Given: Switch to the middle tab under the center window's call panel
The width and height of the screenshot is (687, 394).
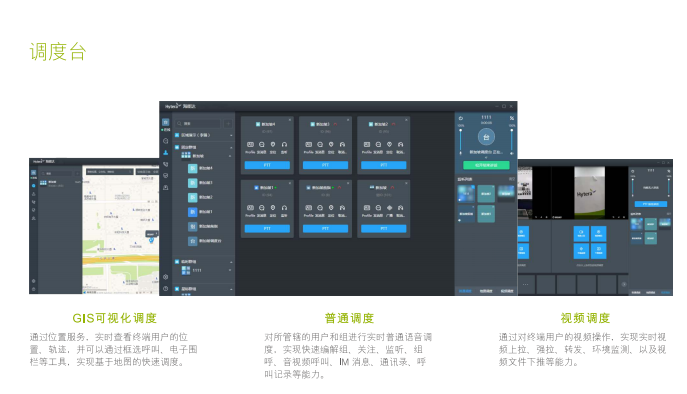Looking at the screenshot, I should pyautogui.click(x=486, y=291).
